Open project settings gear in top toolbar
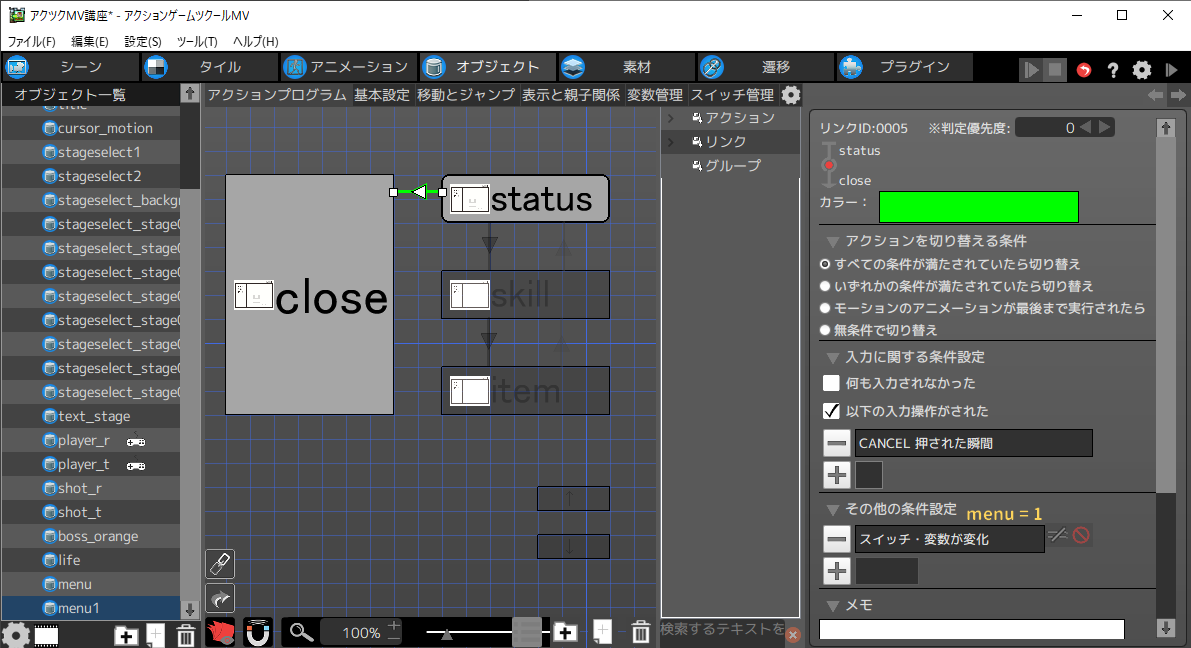Image resolution: width=1191 pixels, height=648 pixels. pos(1141,70)
